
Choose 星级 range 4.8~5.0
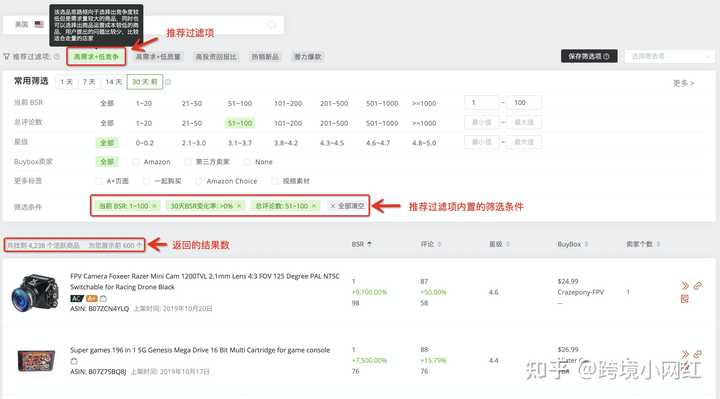tap(424, 143)
